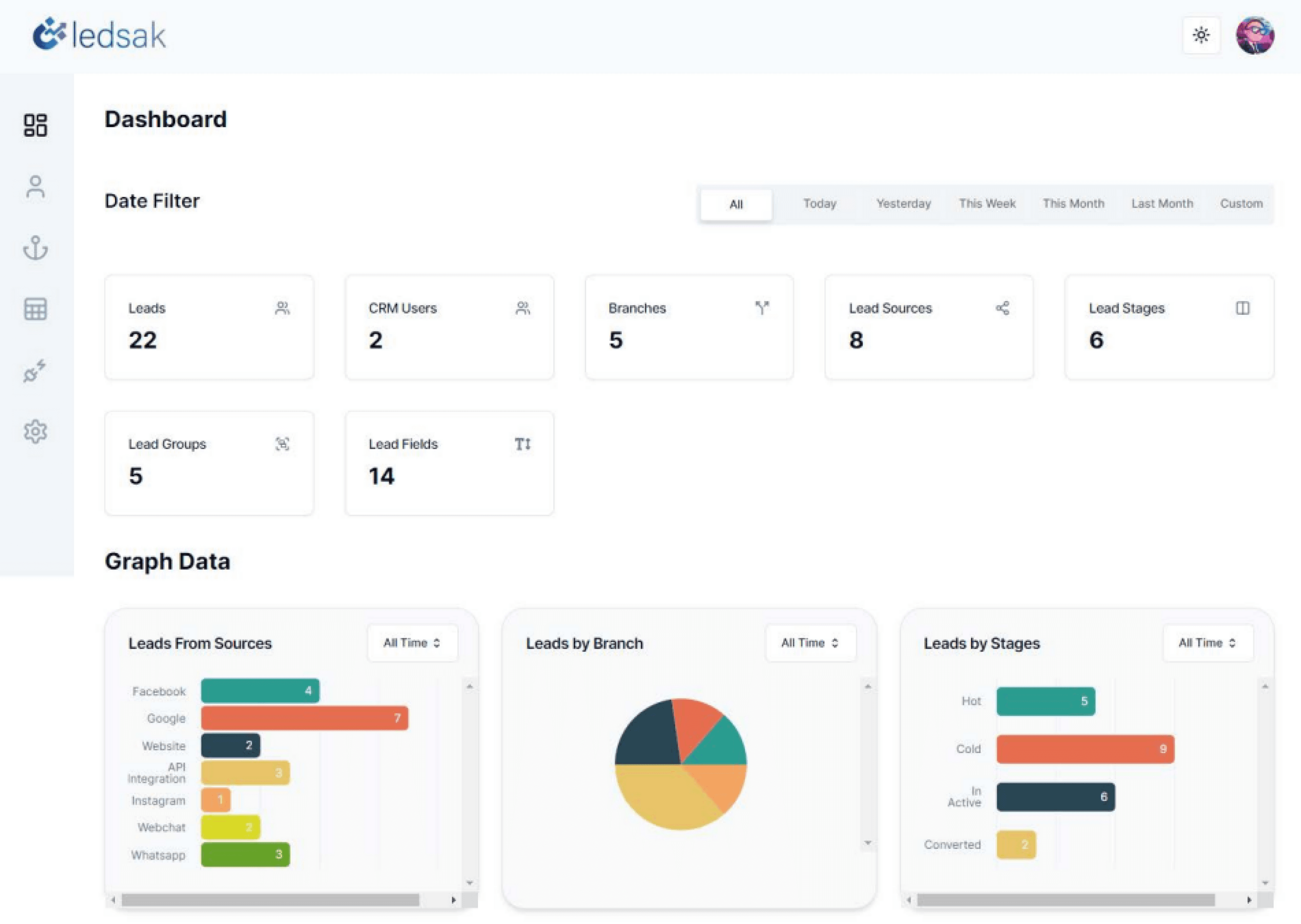Click the Google bar showing 7
This screenshot has height=924, width=1301.
click(304, 718)
